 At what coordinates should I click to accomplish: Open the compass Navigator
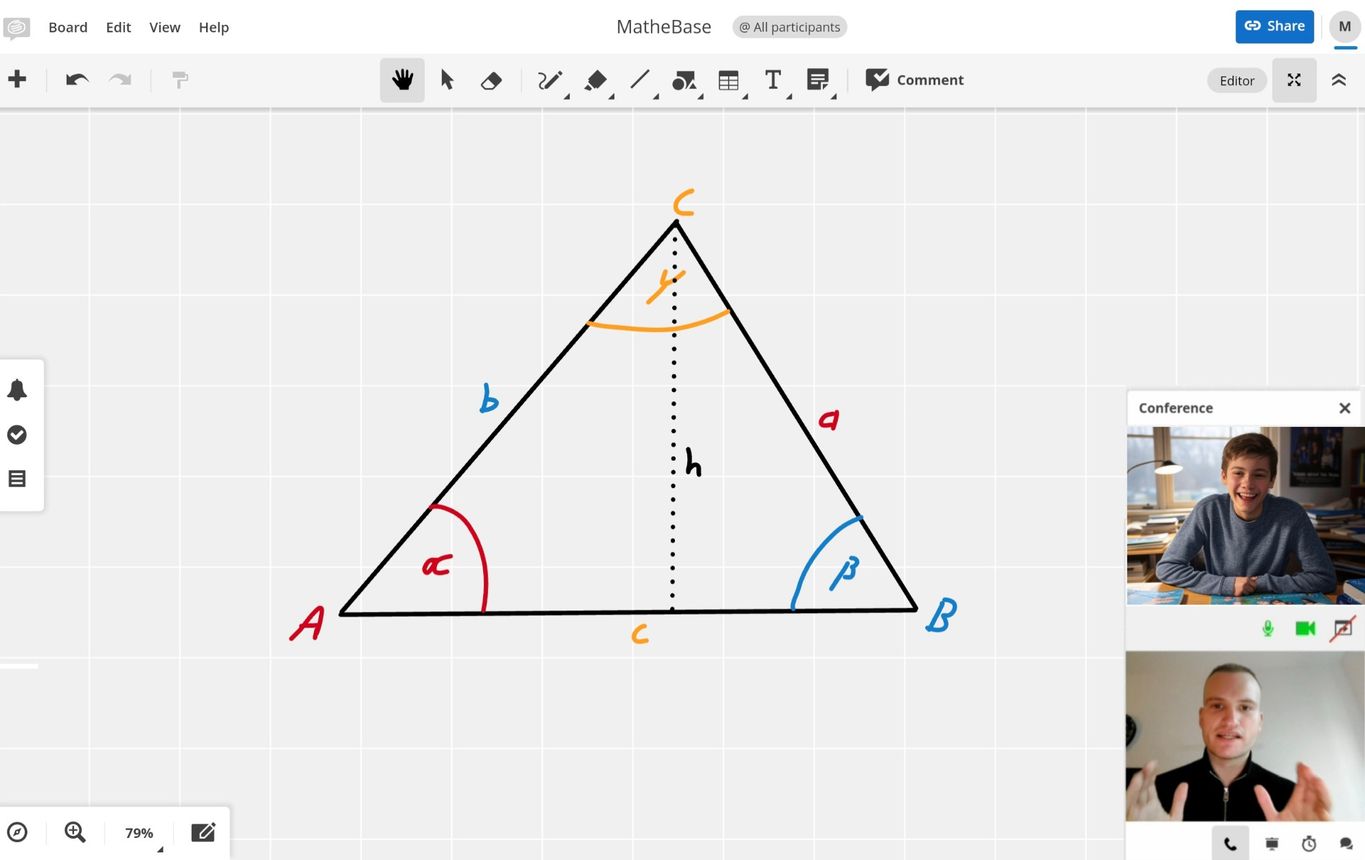click(17, 832)
